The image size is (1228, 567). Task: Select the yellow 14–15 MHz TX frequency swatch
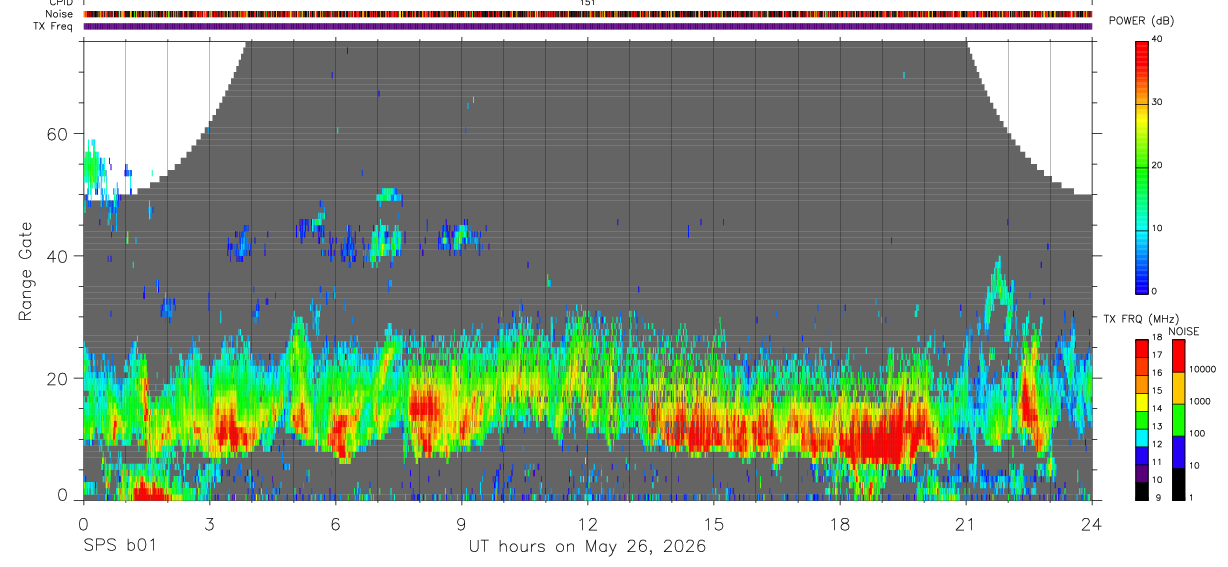[1142, 402]
